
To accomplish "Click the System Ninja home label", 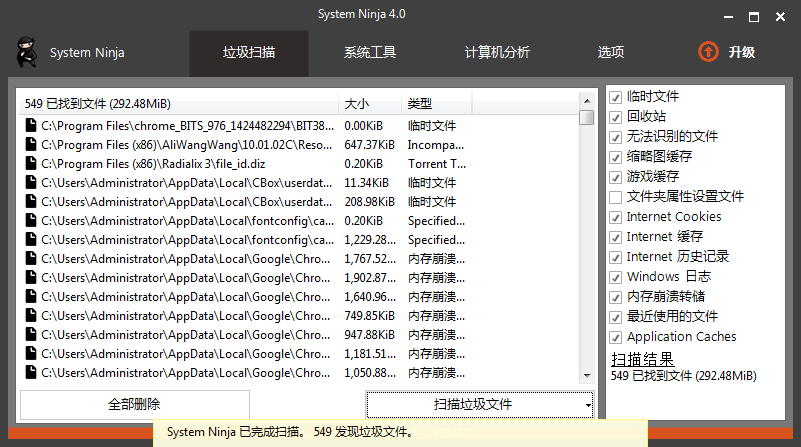I will click(x=87, y=53).
